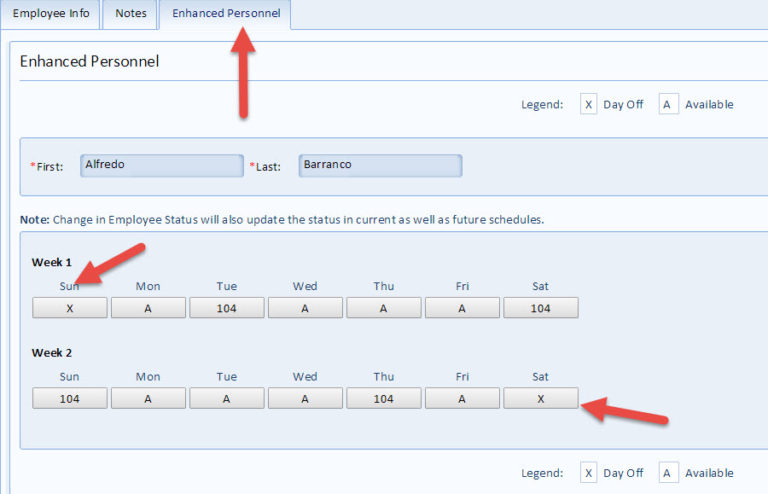768x494 pixels.
Task: Toggle Week 2 Tuesday availability button
Action: click(226, 399)
